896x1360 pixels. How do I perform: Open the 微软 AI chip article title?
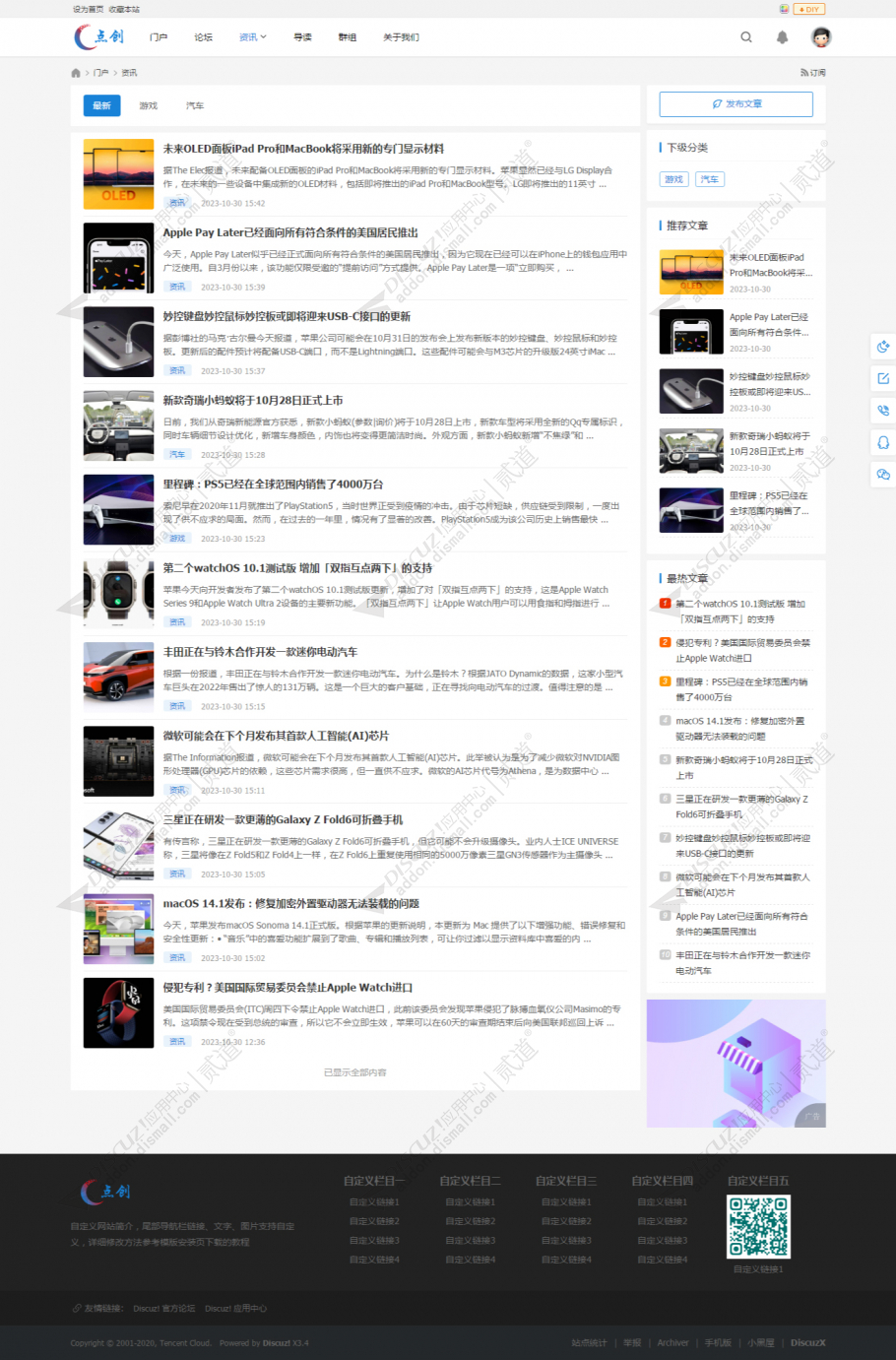[276, 736]
